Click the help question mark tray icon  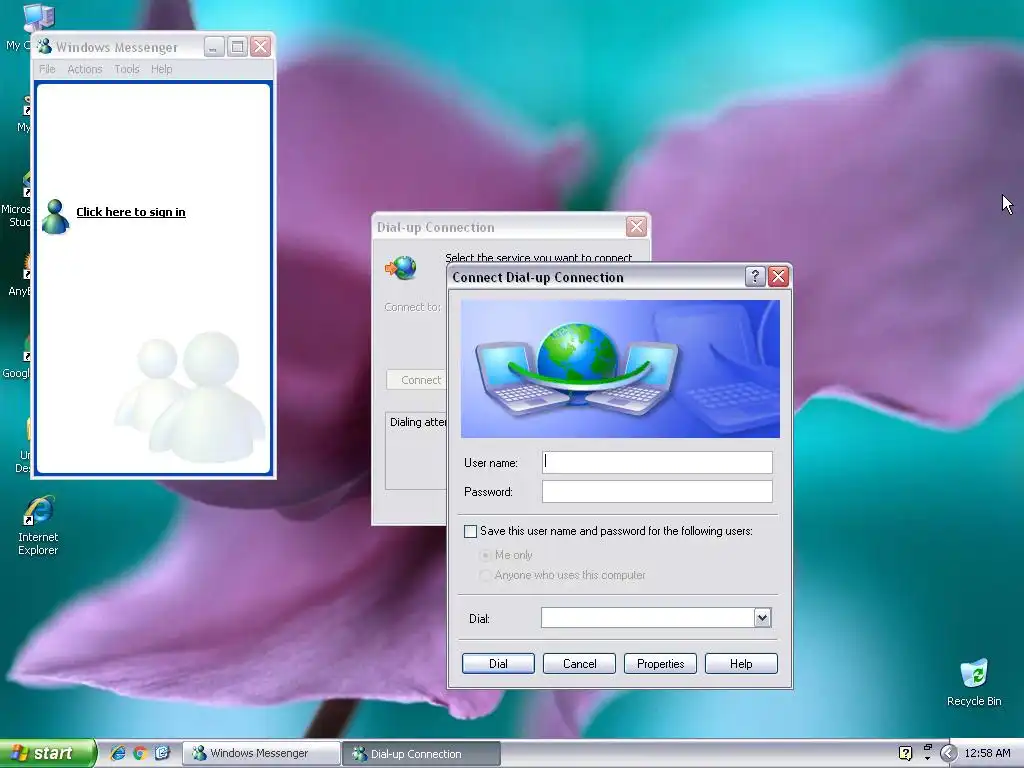tap(905, 753)
